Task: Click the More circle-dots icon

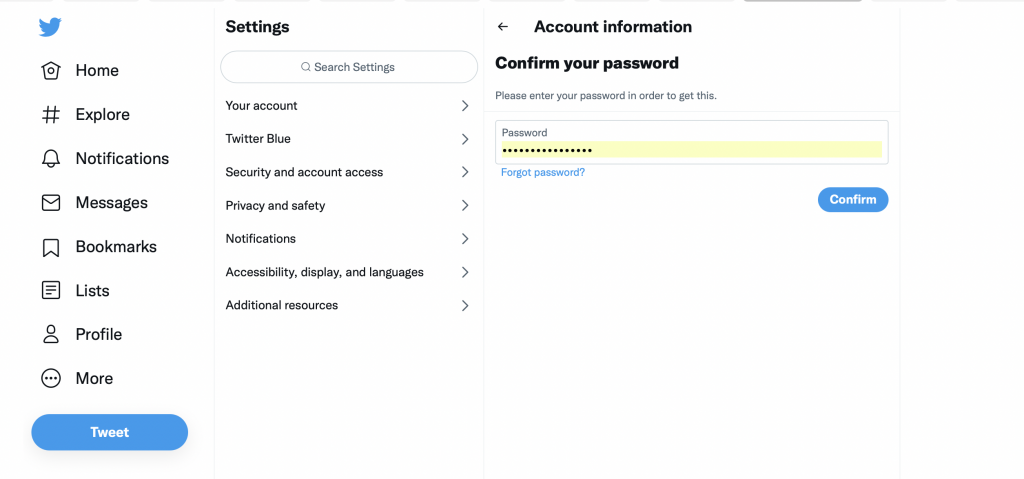Action: (x=51, y=378)
